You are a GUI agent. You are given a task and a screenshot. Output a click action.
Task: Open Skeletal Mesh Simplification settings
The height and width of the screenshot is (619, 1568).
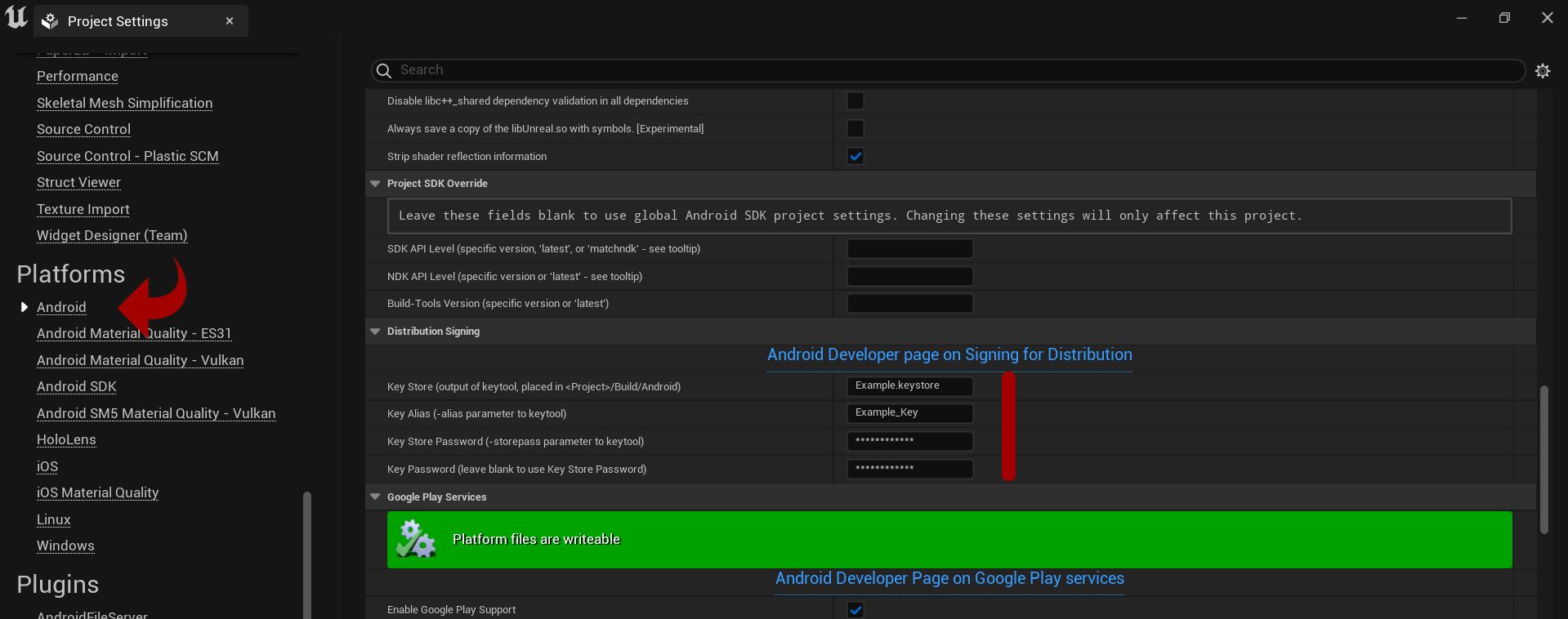pyautogui.click(x=124, y=103)
